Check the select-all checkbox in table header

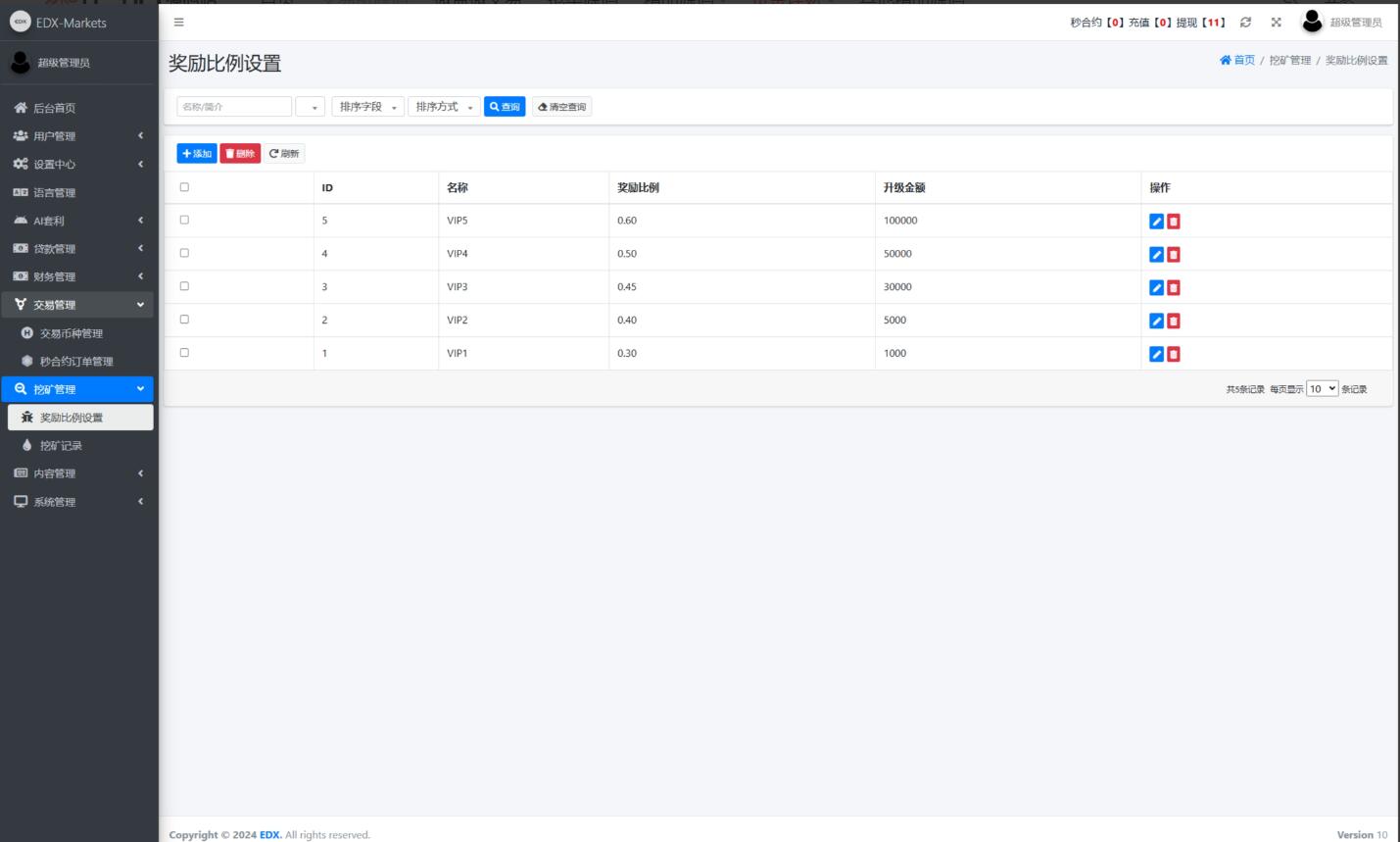tap(184, 187)
